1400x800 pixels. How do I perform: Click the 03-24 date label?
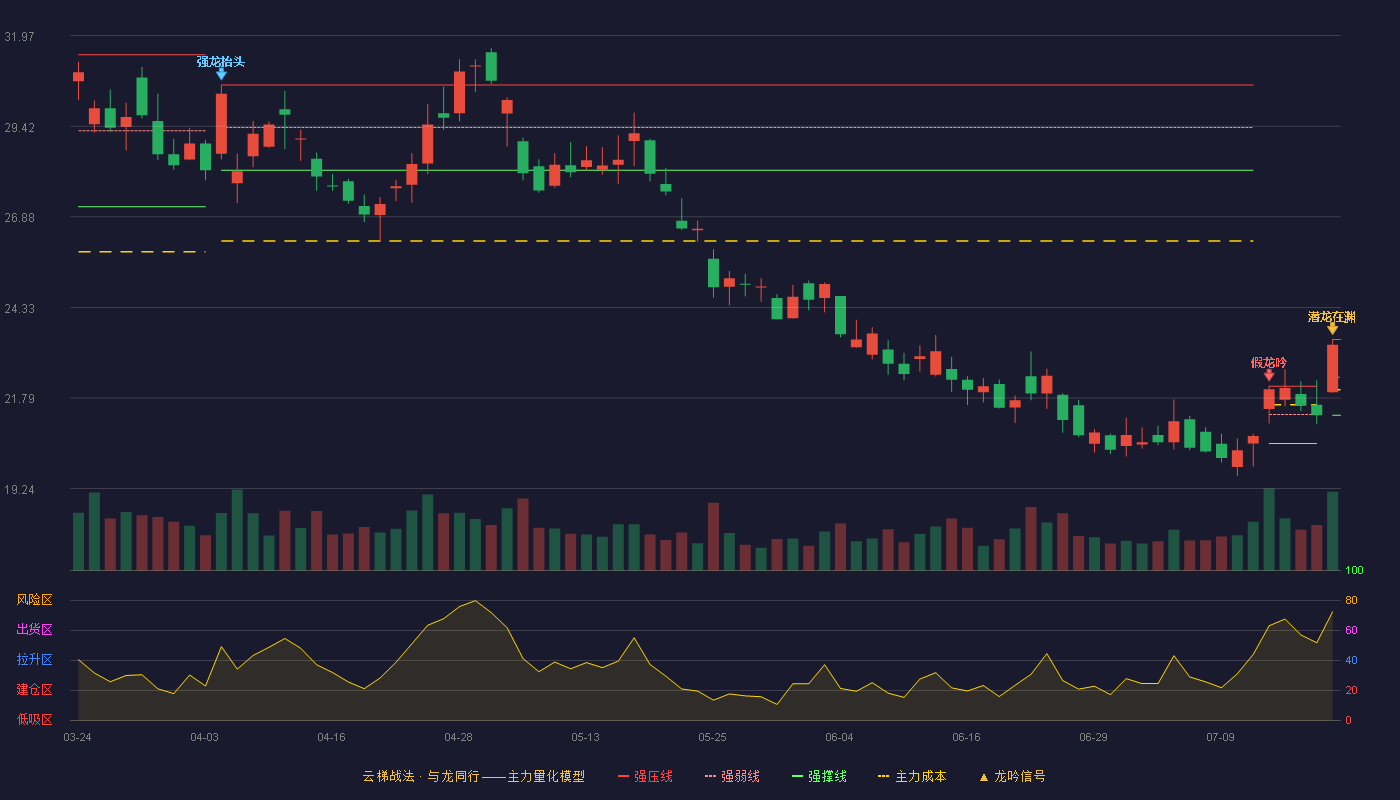[77, 737]
